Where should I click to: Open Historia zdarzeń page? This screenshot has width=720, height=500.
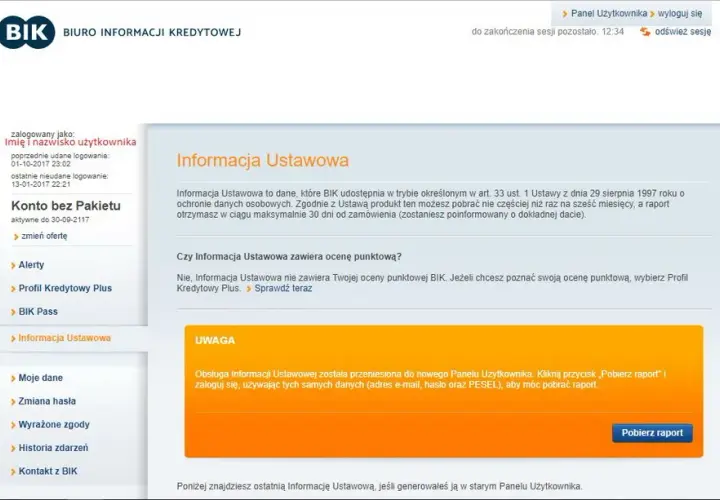click(x=53, y=448)
